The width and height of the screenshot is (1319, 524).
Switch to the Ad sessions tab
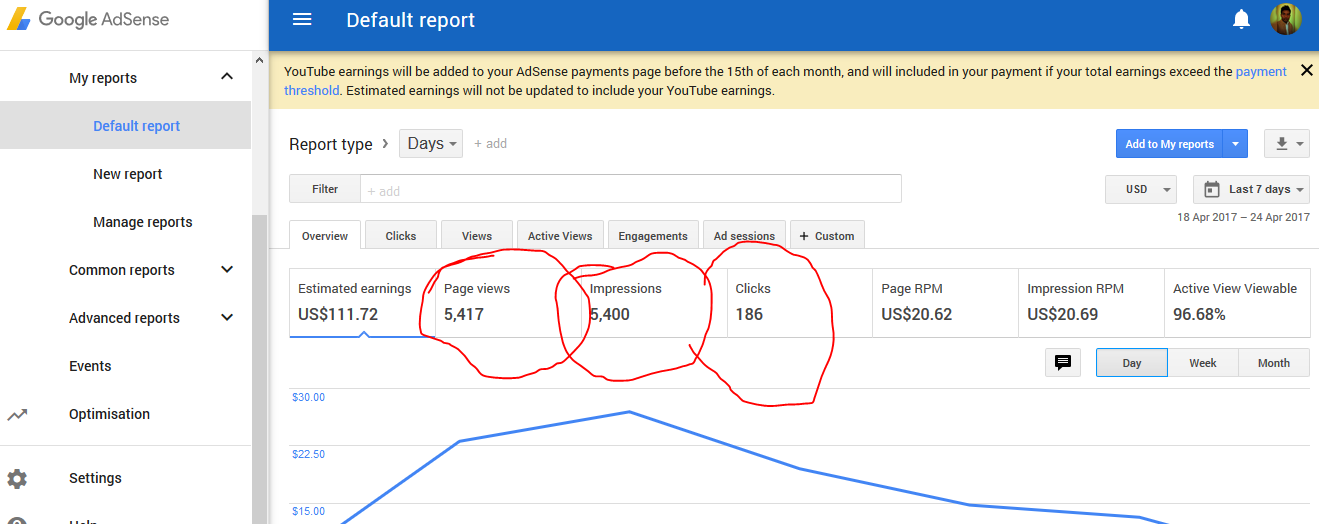point(744,236)
